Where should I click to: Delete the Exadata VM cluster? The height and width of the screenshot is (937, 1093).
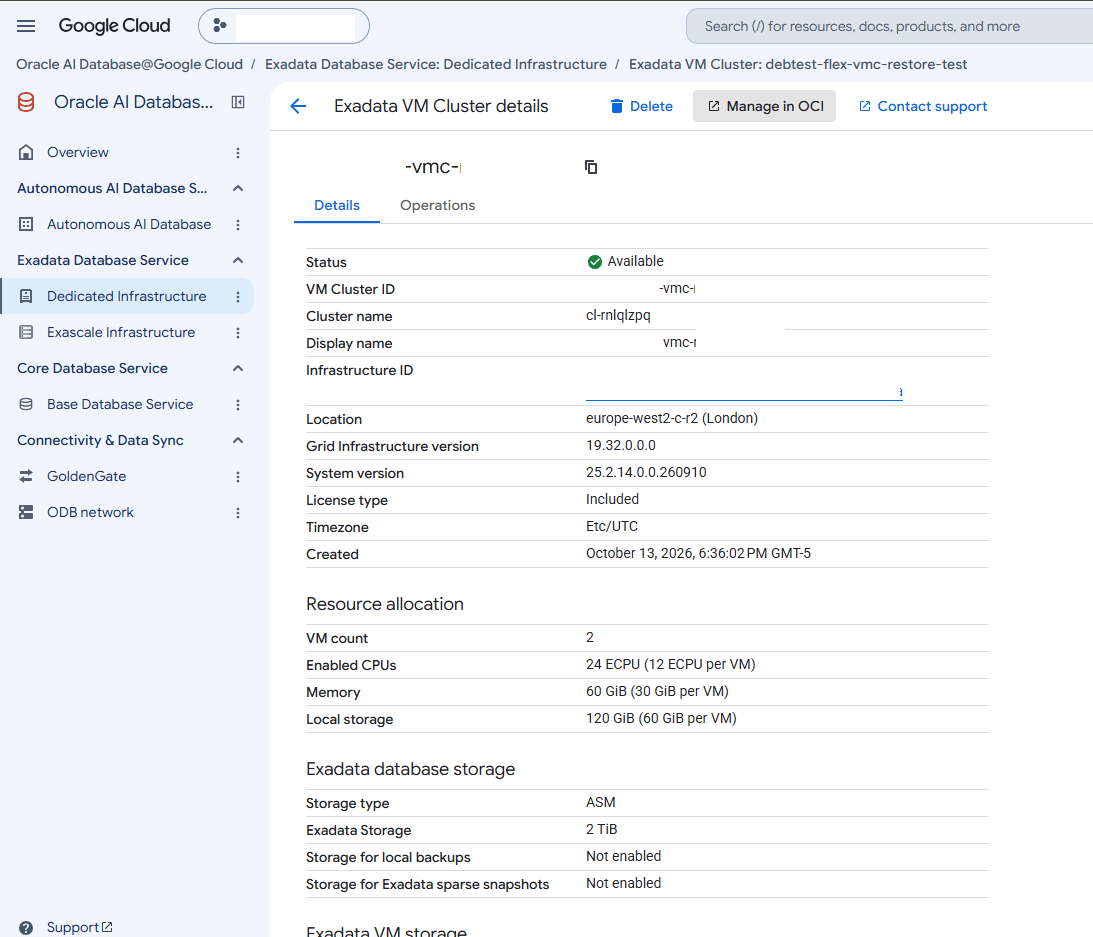point(641,106)
